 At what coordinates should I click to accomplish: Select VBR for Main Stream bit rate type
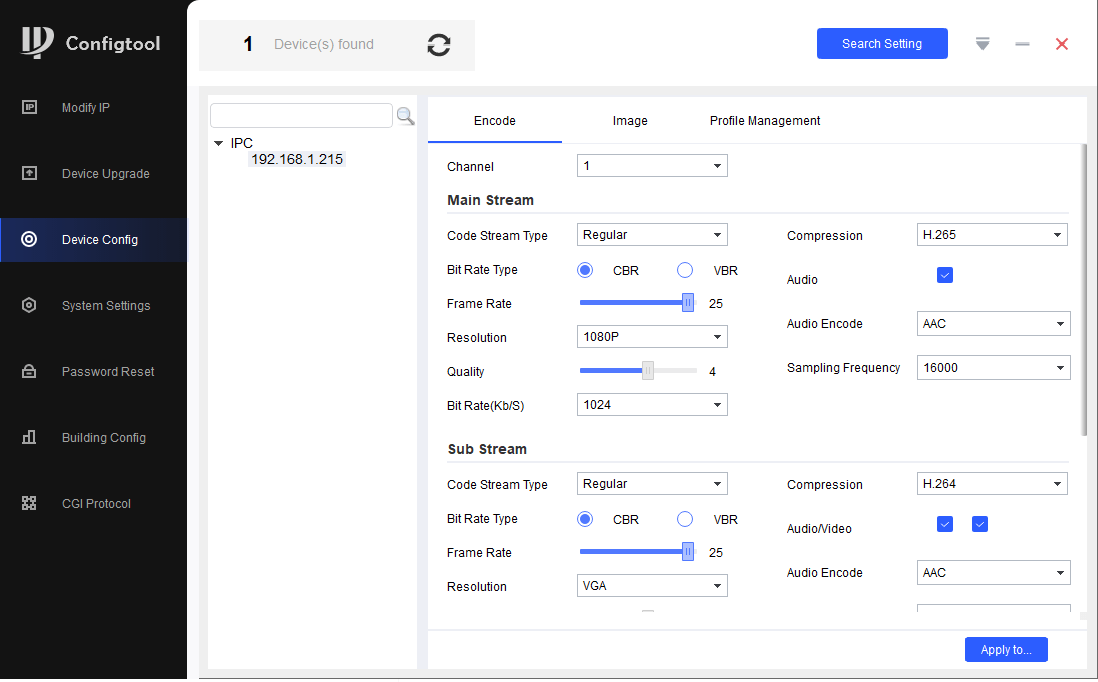click(685, 270)
